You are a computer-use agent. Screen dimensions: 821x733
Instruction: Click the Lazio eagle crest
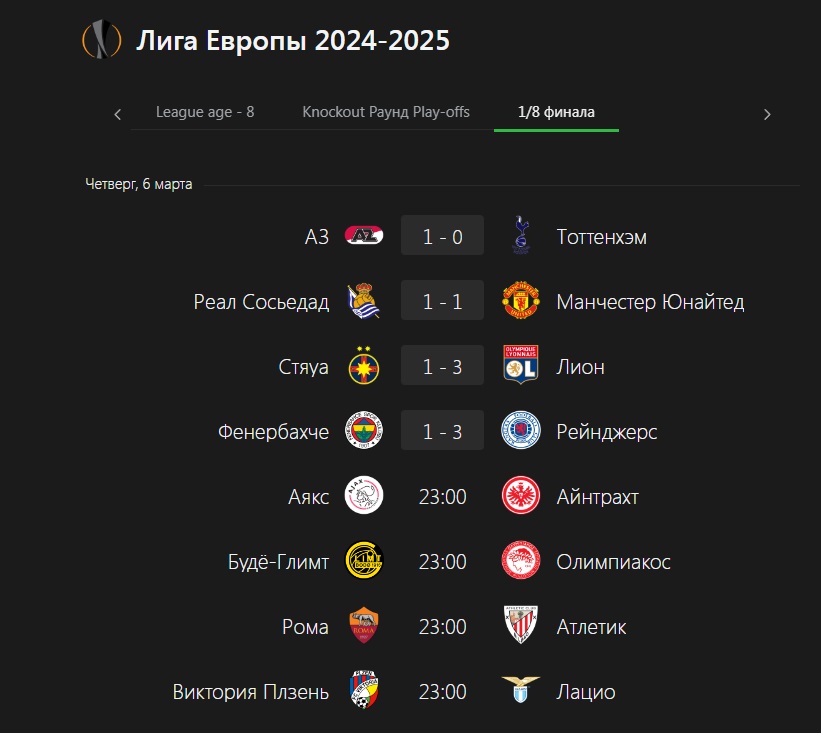pyautogui.click(x=520, y=690)
